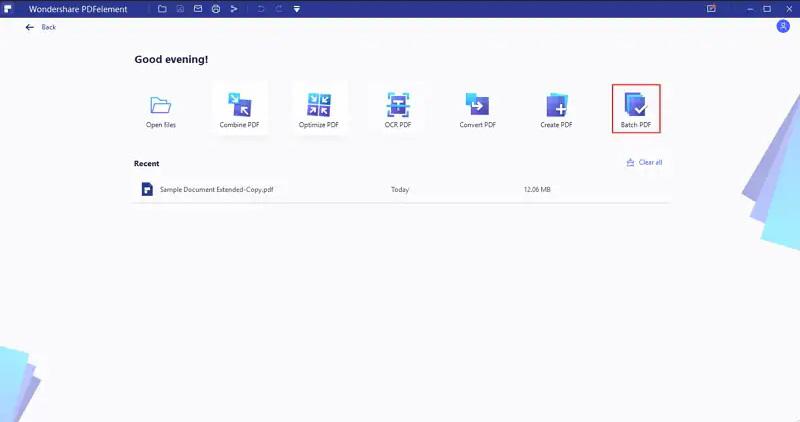The image size is (800, 422).
Task: Click the recent file's PDF icon
Action: (147, 189)
